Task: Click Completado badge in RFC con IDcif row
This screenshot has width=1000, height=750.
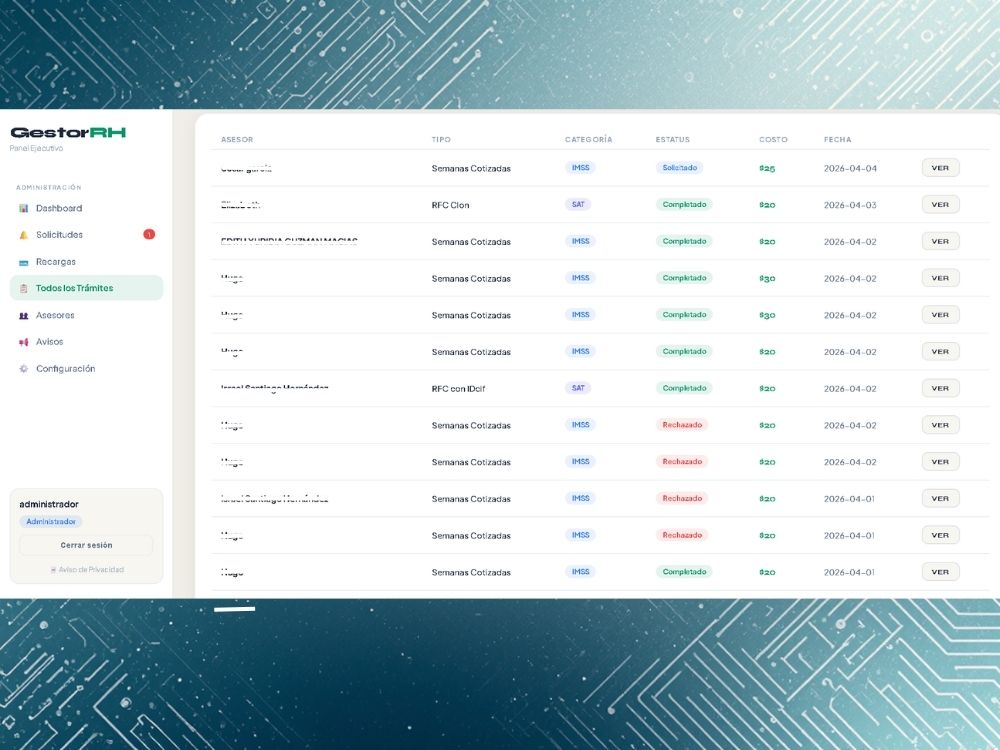Action: [x=684, y=388]
